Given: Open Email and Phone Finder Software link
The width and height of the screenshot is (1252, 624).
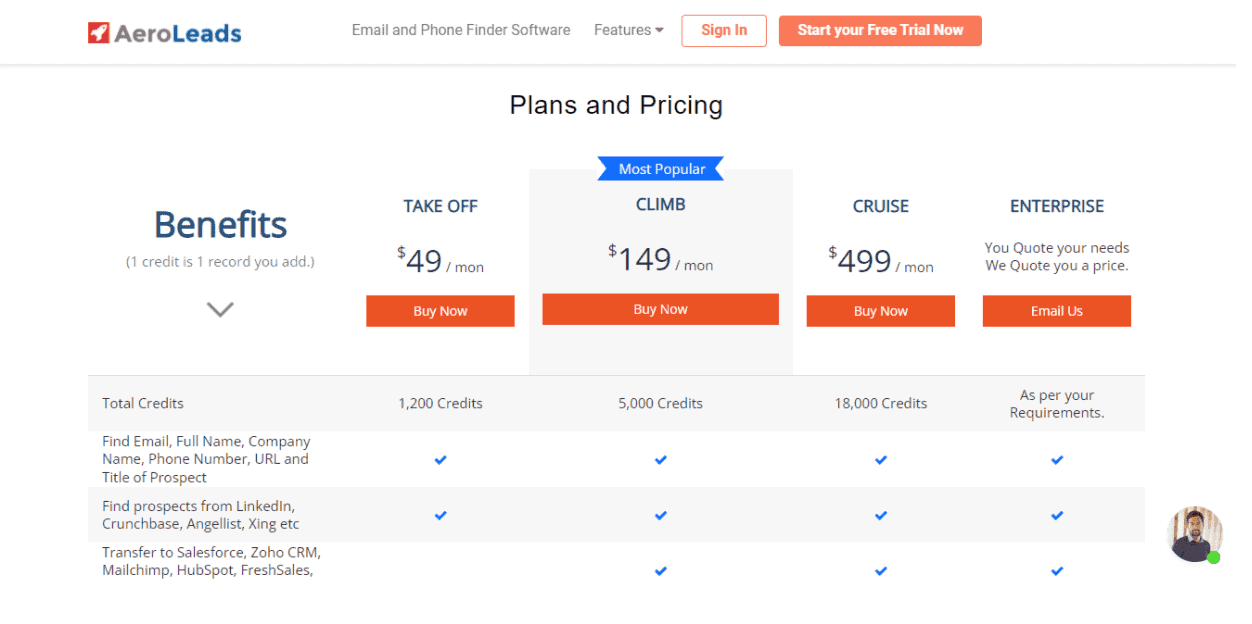Looking at the screenshot, I should pyautogui.click(x=461, y=30).
